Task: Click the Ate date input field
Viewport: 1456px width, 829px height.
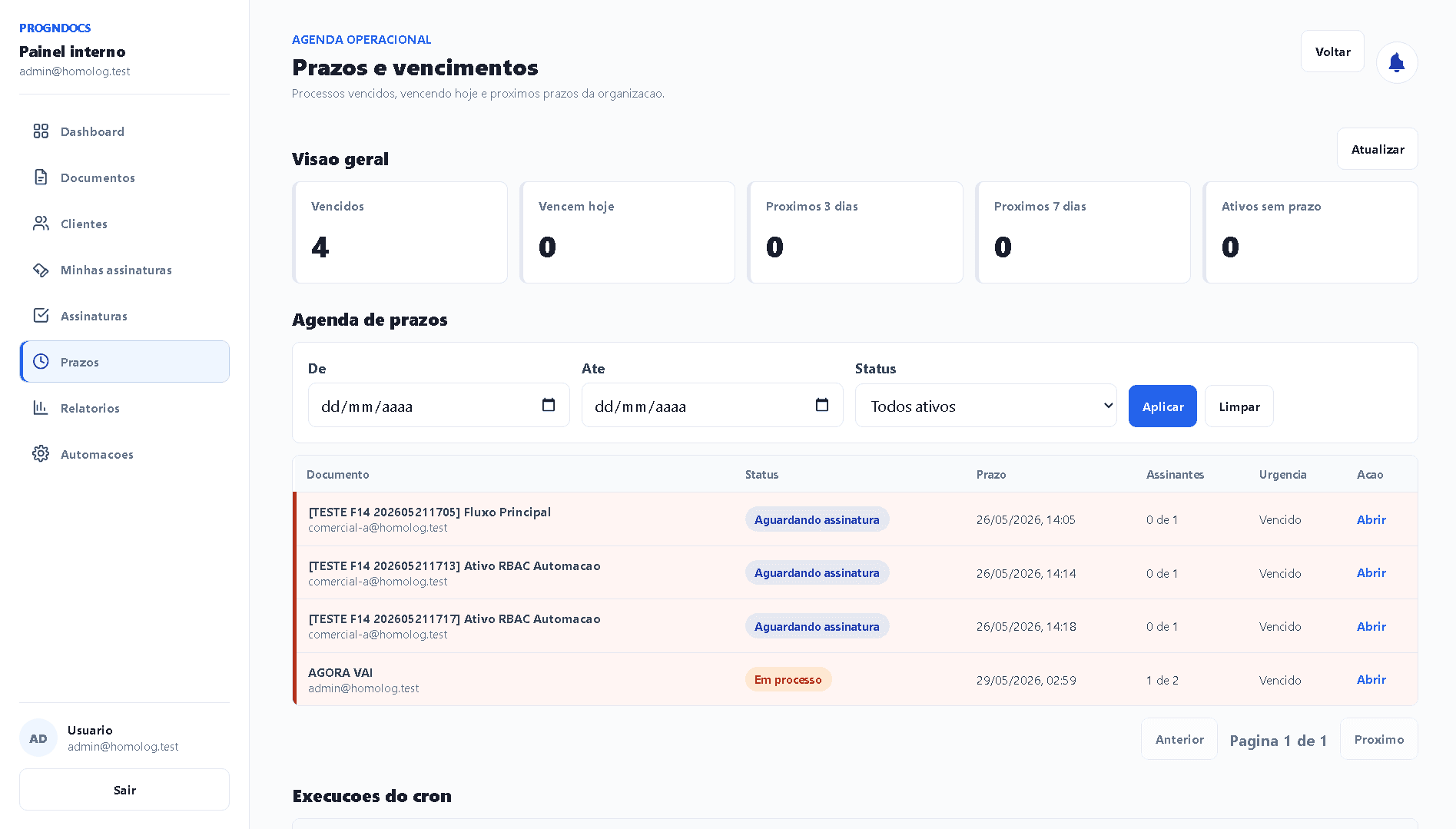Action: tap(712, 405)
